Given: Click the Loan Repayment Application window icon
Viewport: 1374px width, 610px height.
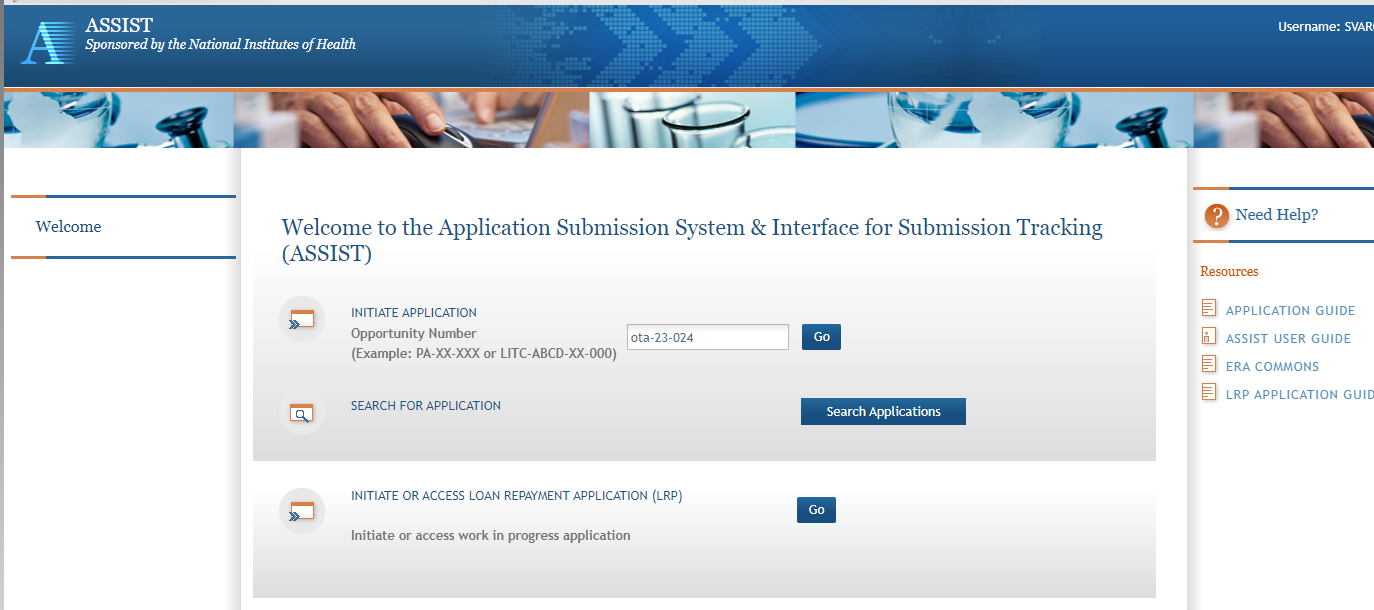Looking at the screenshot, I should (x=301, y=511).
